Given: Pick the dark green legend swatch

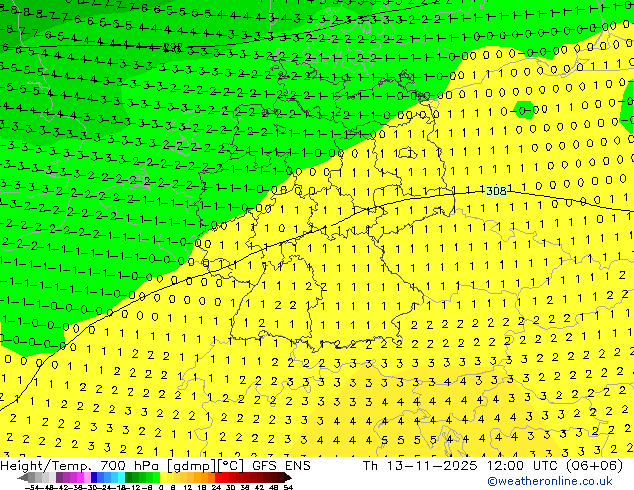Looking at the screenshot, I should click(129, 477).
